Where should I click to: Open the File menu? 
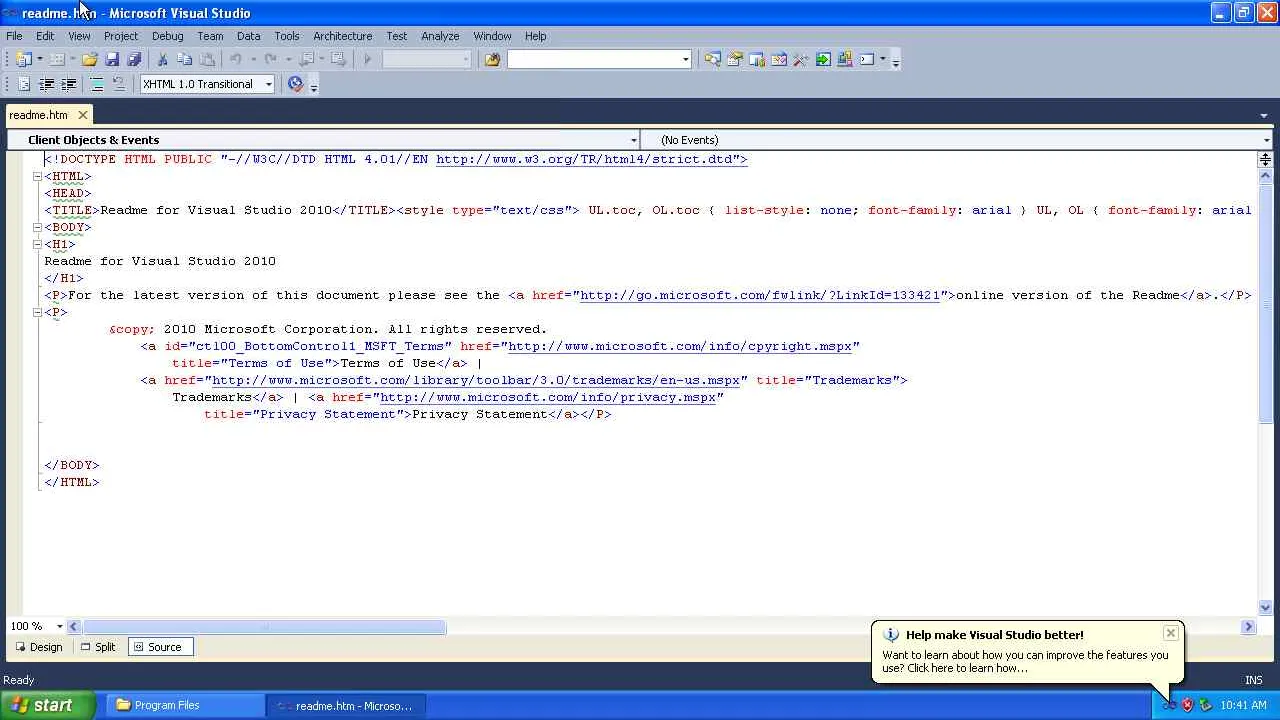click(14, 36)
